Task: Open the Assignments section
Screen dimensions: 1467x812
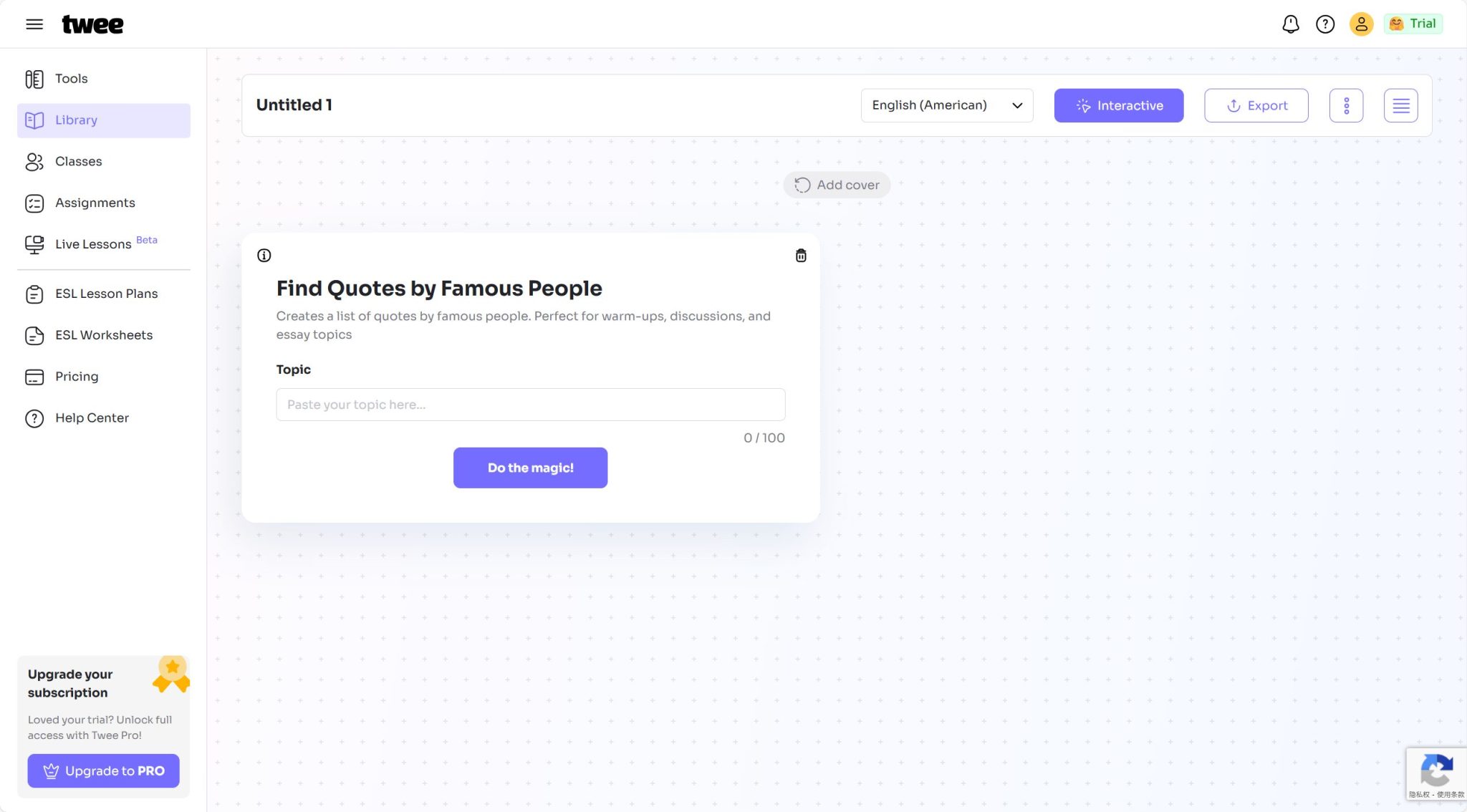Action: coord(95,203)
